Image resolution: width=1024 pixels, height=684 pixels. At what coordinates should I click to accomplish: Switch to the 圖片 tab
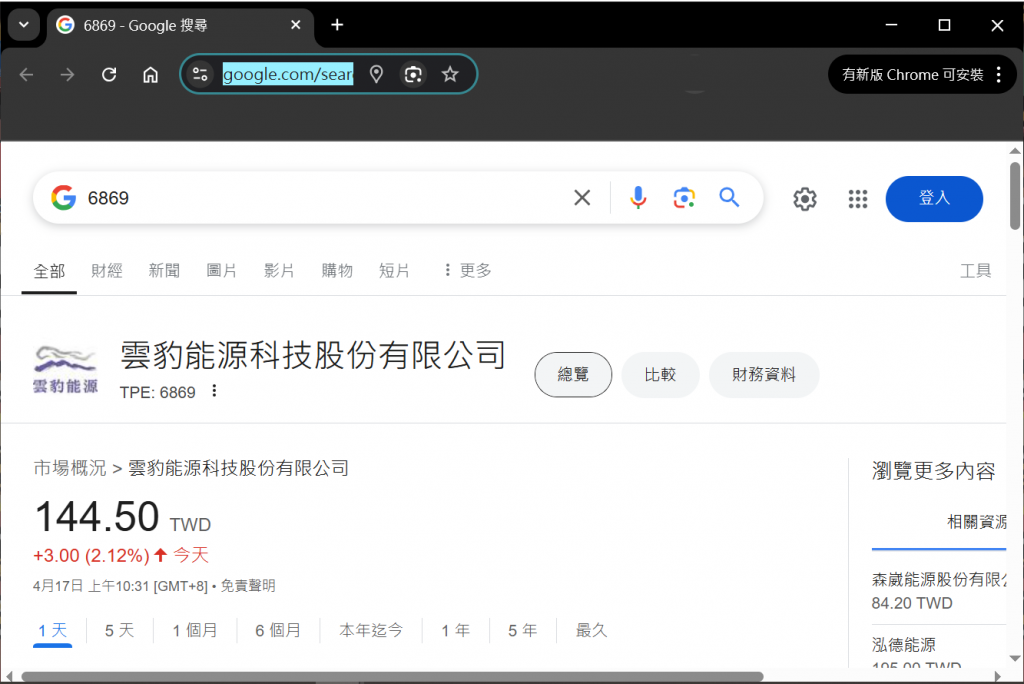tap(221, 270)
